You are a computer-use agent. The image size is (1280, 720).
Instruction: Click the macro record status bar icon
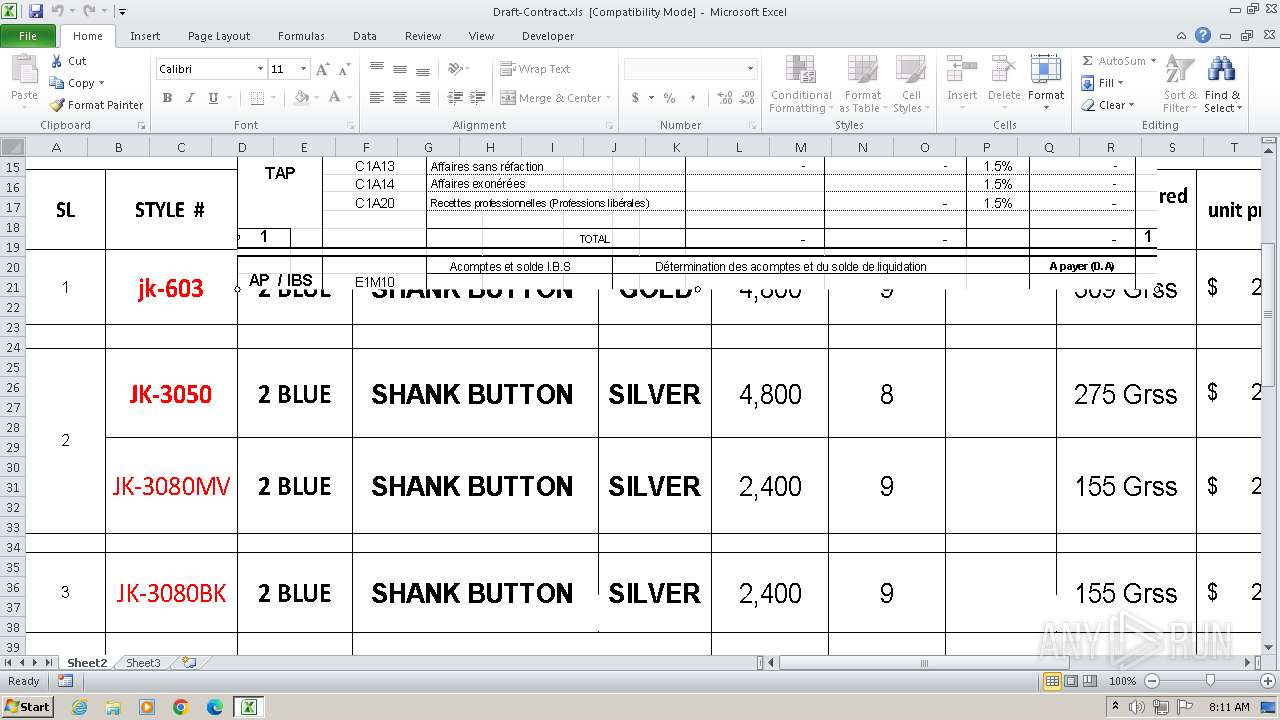click(65, 681)
